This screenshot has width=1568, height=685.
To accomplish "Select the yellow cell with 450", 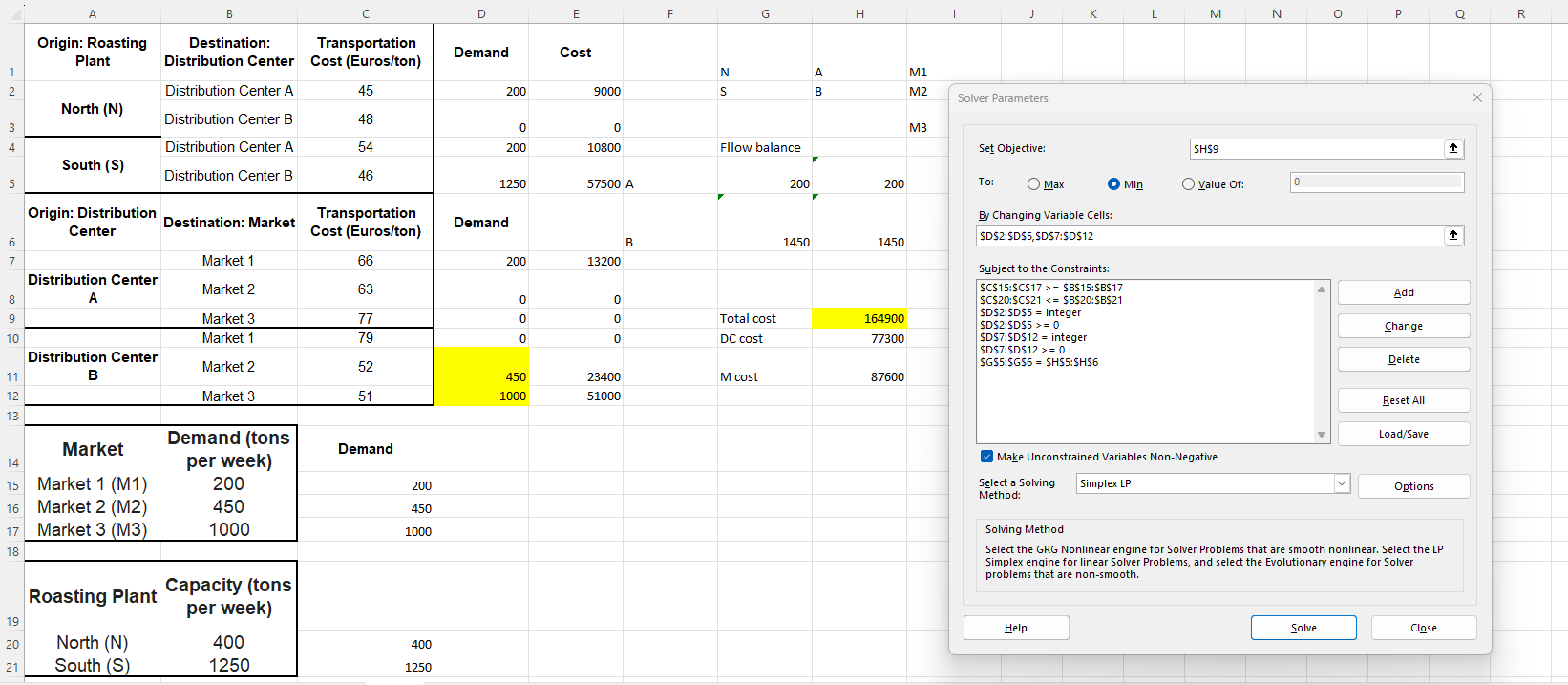I will tap(481, 367).
